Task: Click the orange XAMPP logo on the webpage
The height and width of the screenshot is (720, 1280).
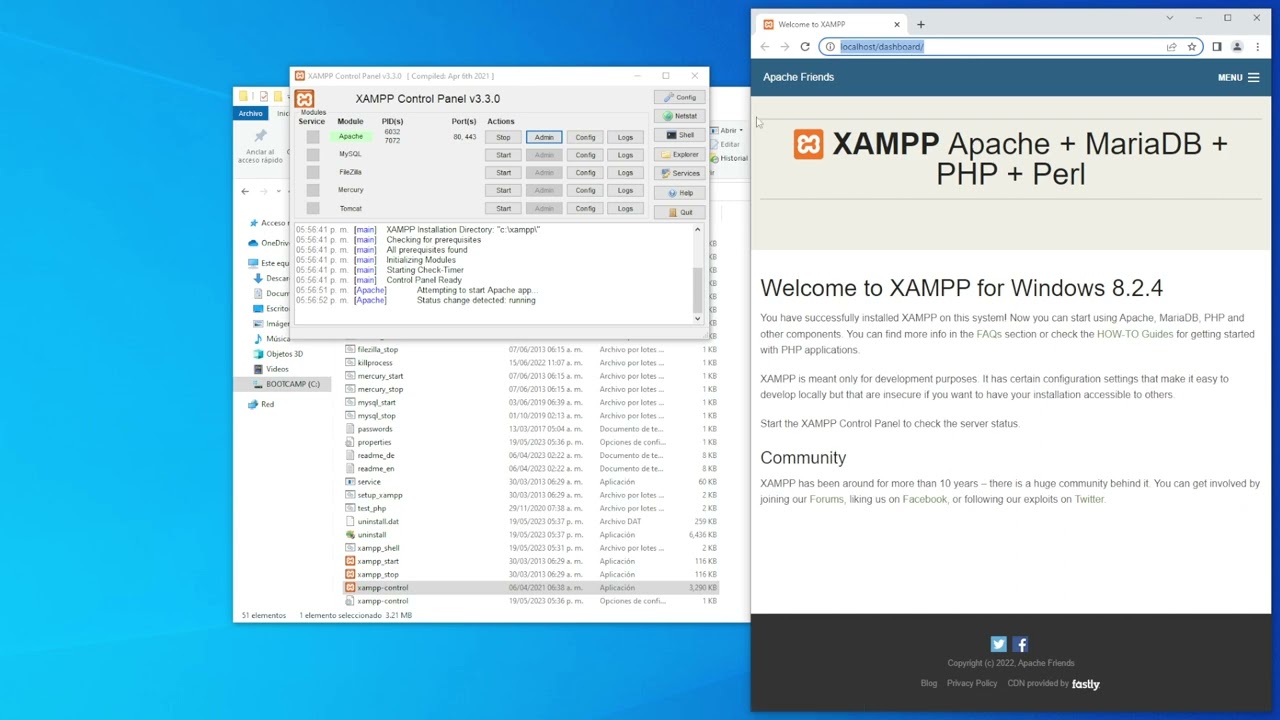Action: coord(809,144)
